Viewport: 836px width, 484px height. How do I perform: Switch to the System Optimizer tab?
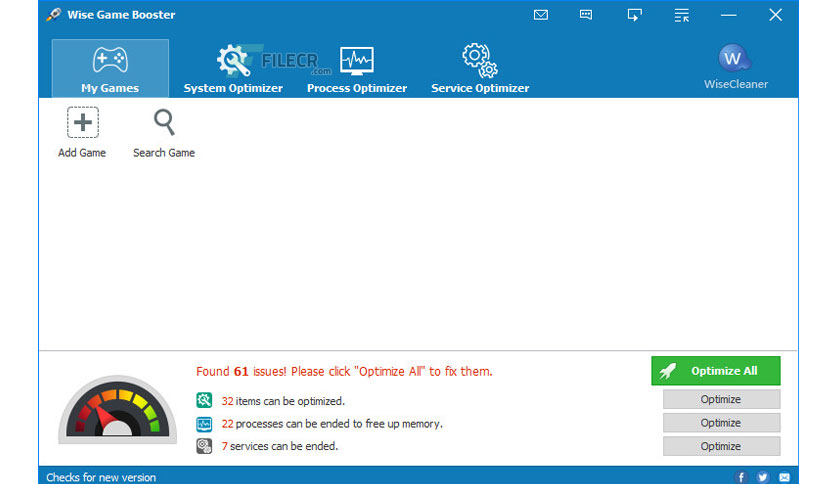click(x=233, y=68)
